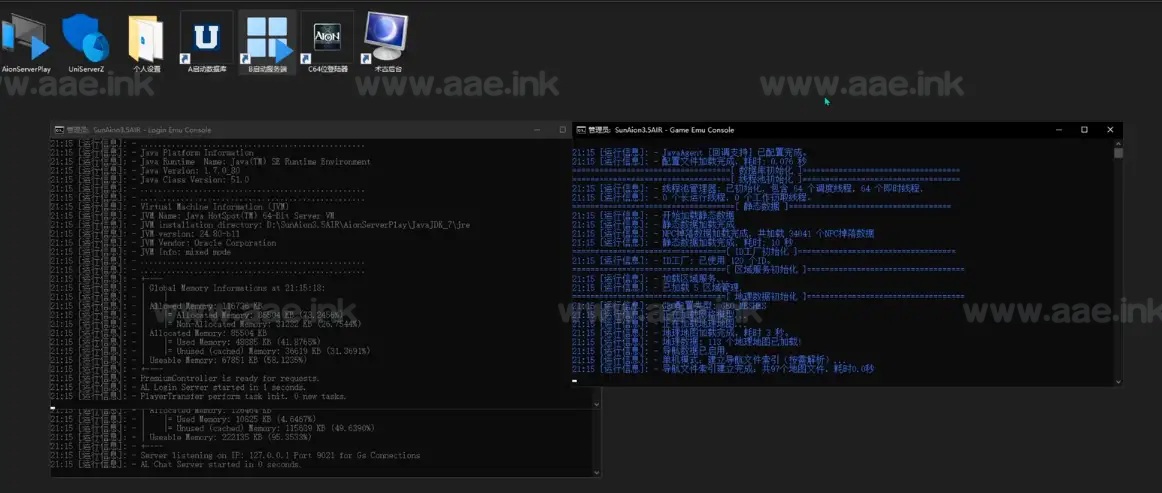Click the Game Emu Console window icon
1162x493 pixels.
click(580, 130)
